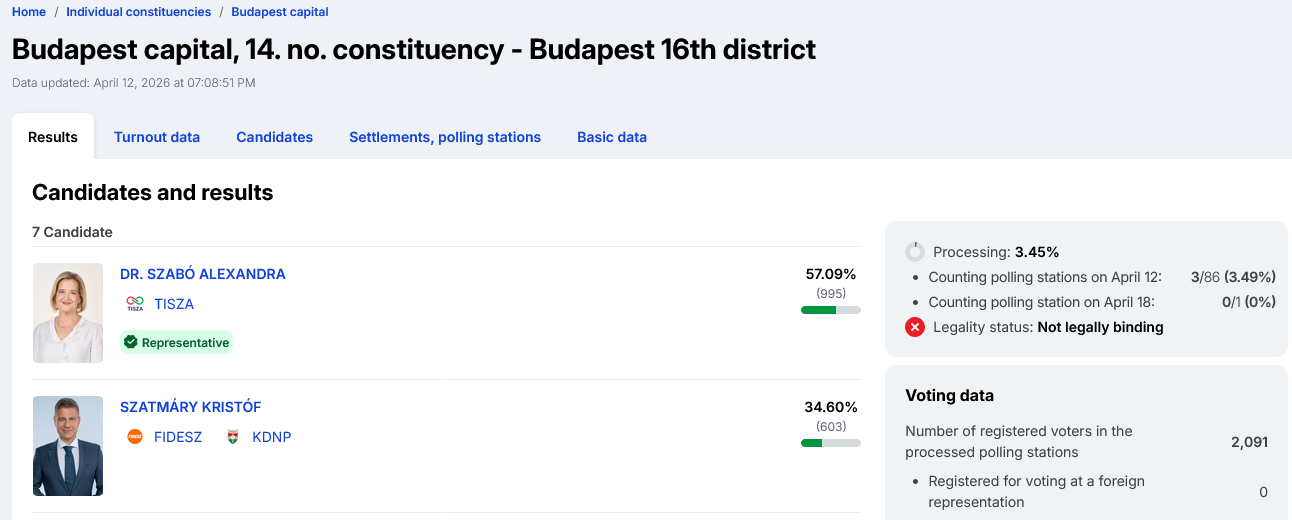The height and width of the screenshot is (520, 1292).
Task: Click the '2,091' registered voters value
Action: click(1250, 441)
